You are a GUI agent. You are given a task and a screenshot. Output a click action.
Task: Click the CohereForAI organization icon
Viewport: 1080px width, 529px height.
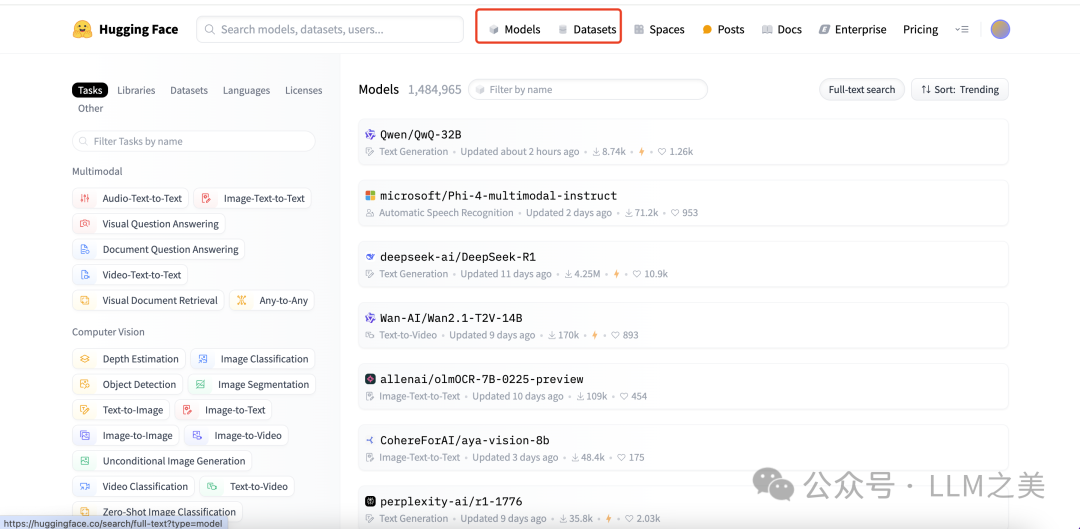pyautogui.click(x=371, y=440)
